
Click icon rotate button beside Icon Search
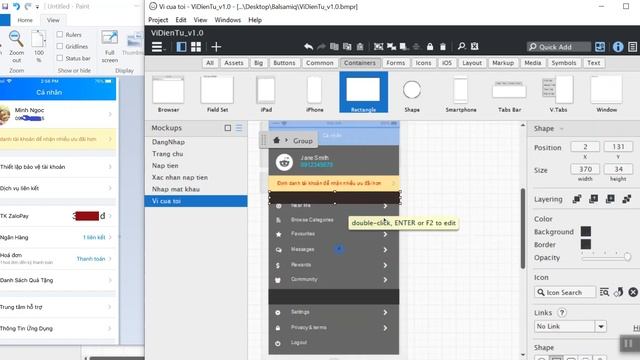click(x=619, y=292)
